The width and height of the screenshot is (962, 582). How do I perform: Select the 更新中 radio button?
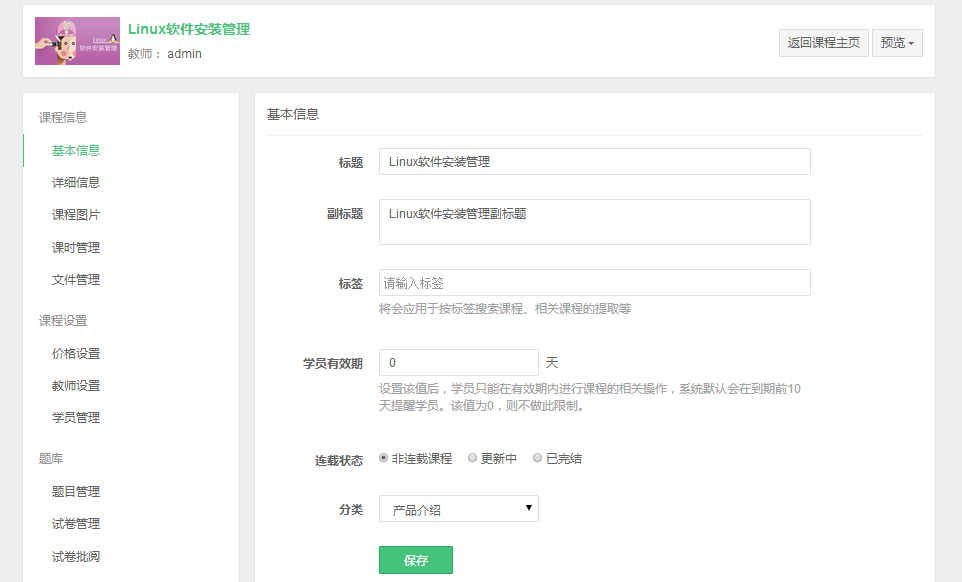point(472,458)
